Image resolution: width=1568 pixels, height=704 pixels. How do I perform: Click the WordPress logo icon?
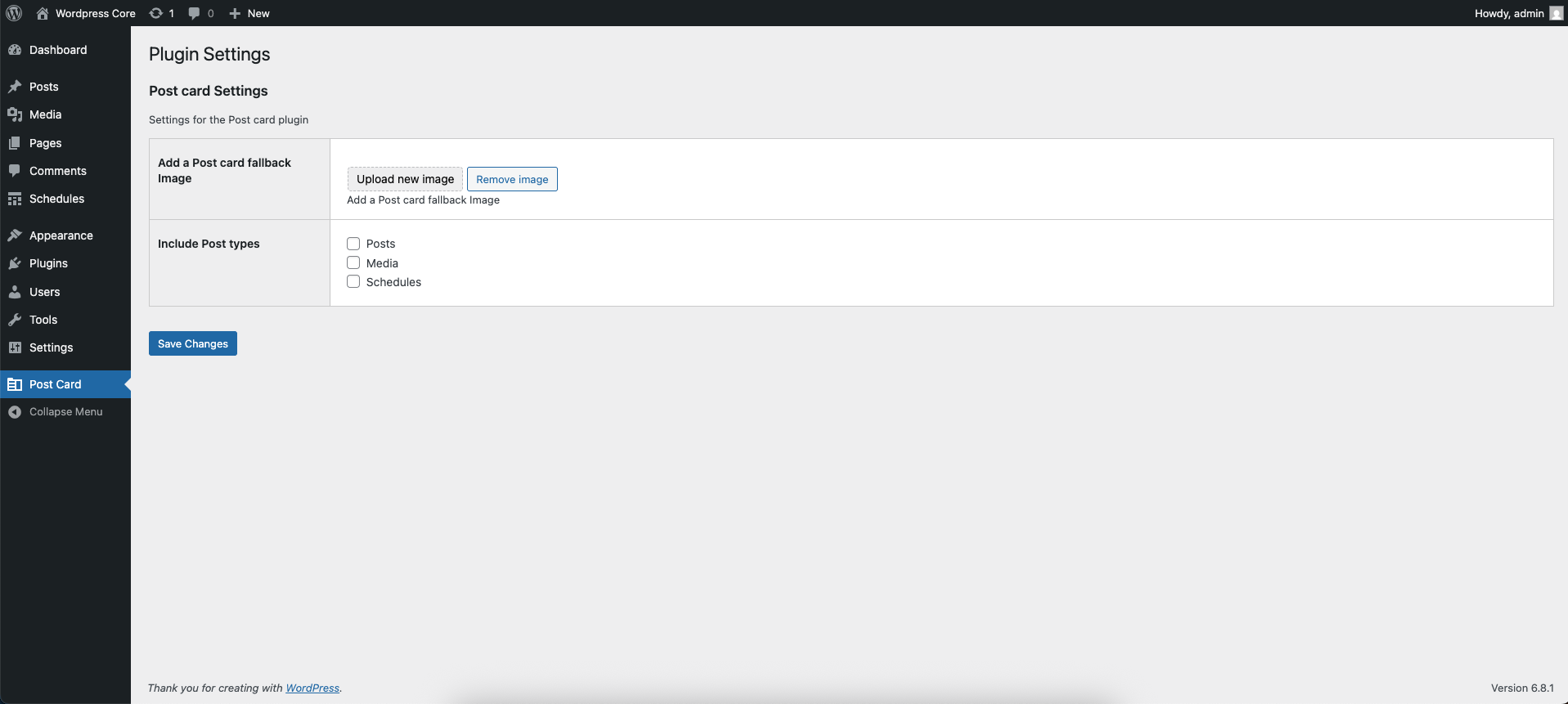(14, 13)
